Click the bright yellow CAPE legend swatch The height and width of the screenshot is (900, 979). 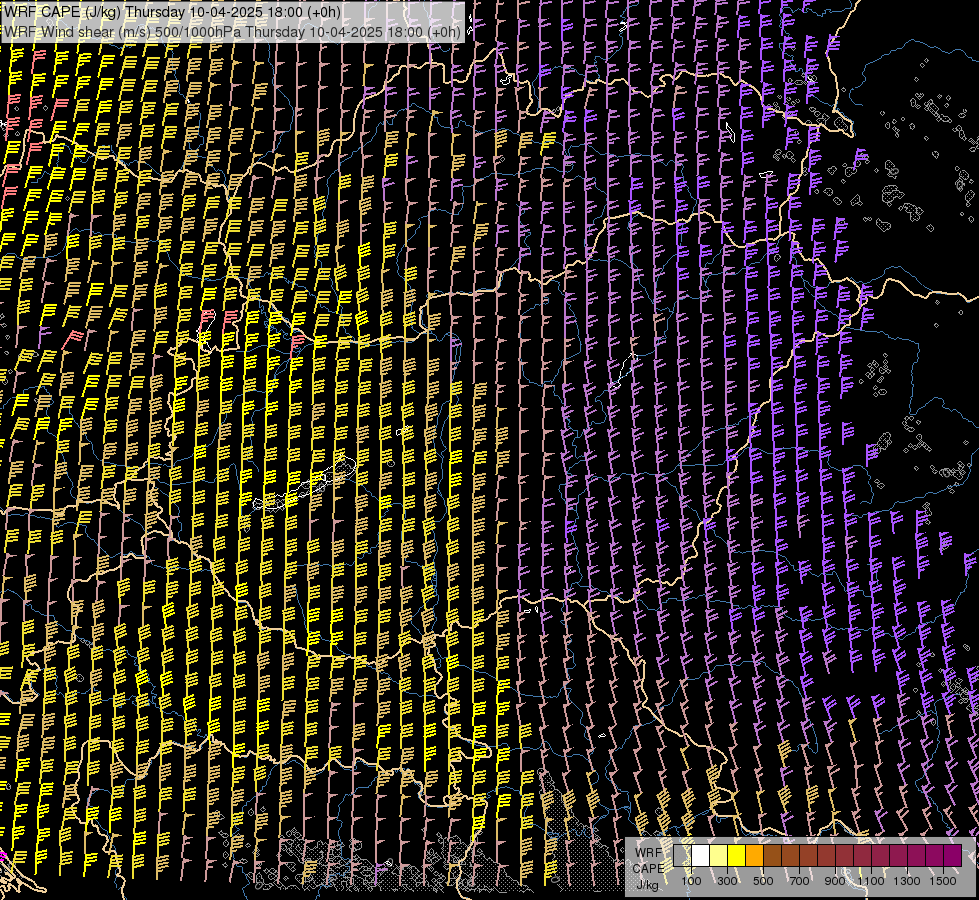[x=736, y=856]
